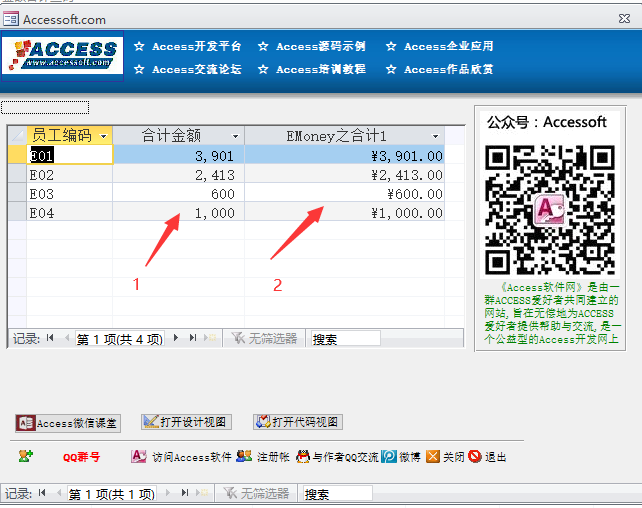Viewport: 642px width, 508px height.
Task: Click the subform 搜索 search box
Action: pyautogui.click(x=346, y=339)
